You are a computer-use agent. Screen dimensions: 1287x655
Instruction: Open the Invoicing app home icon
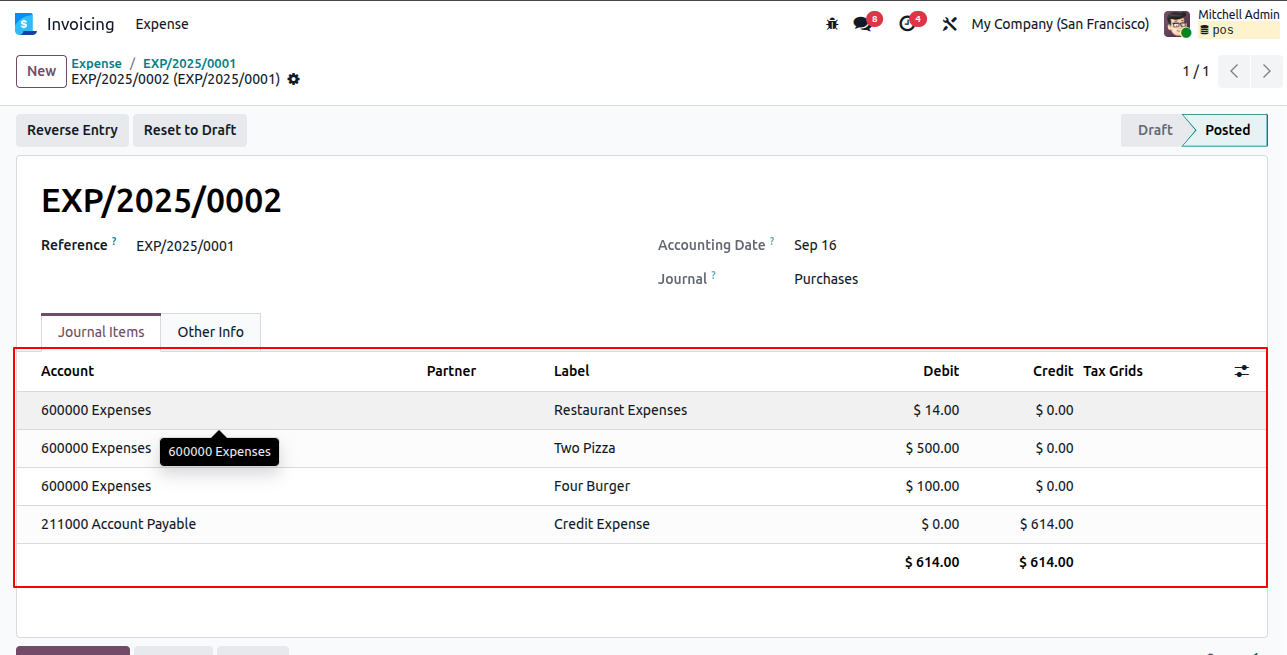pos(25,24)
